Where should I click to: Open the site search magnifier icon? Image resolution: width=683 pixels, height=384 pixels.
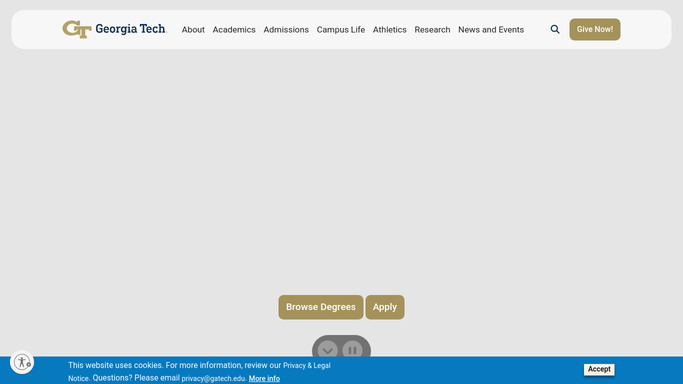[555, 29]
